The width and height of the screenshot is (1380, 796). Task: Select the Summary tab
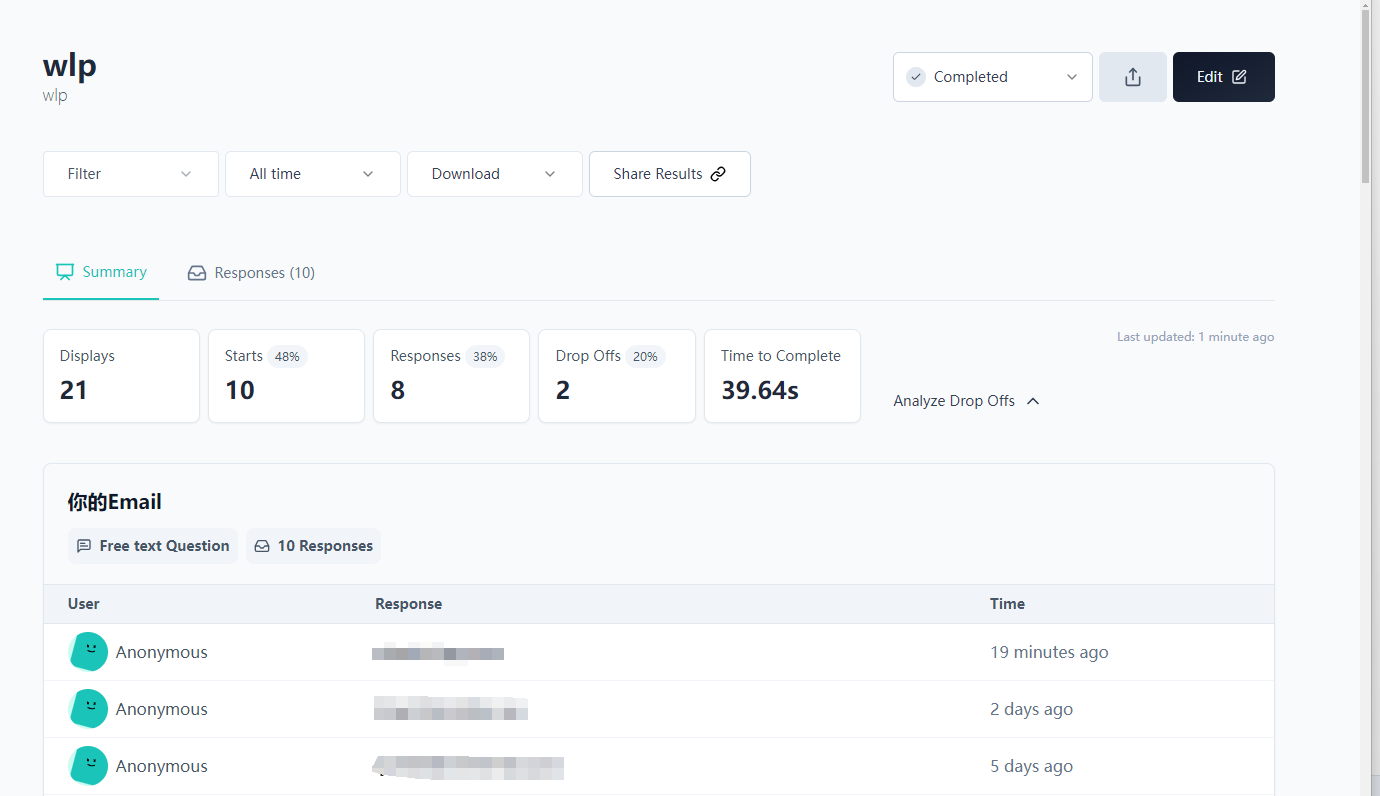tap(101, 272)
